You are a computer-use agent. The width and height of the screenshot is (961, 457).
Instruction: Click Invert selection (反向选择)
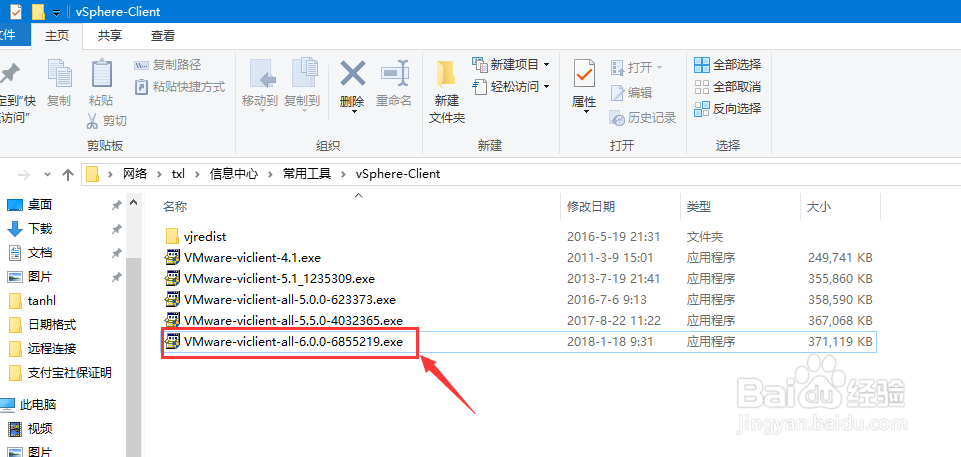pyautogui.click(x=727, y=109)
